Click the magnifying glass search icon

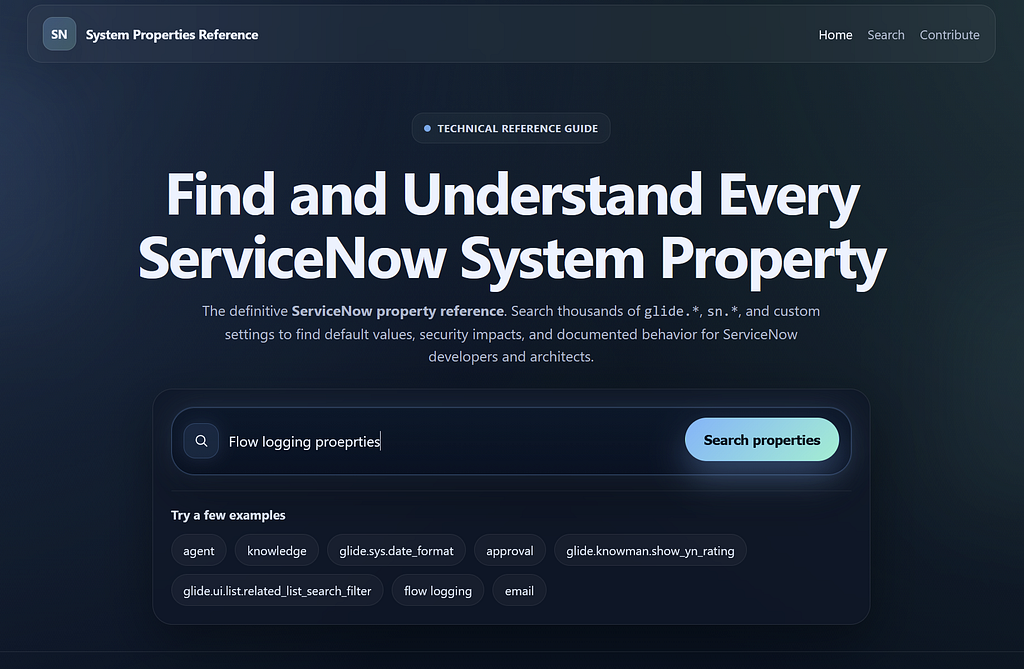(201, 441)
